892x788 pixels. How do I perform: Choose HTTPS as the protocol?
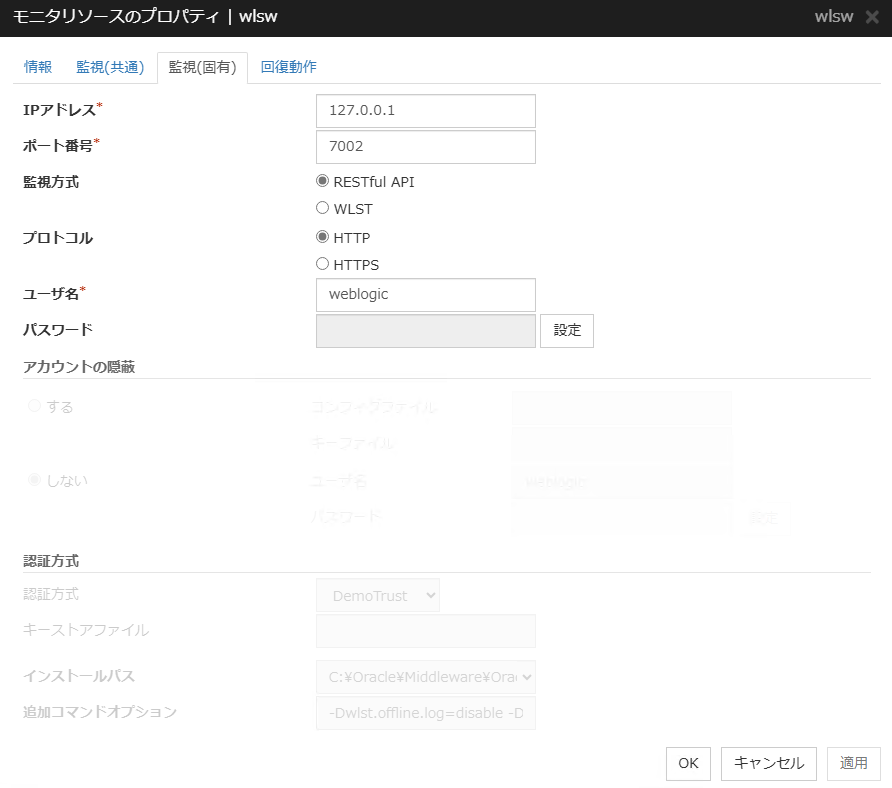coord(322,264)
